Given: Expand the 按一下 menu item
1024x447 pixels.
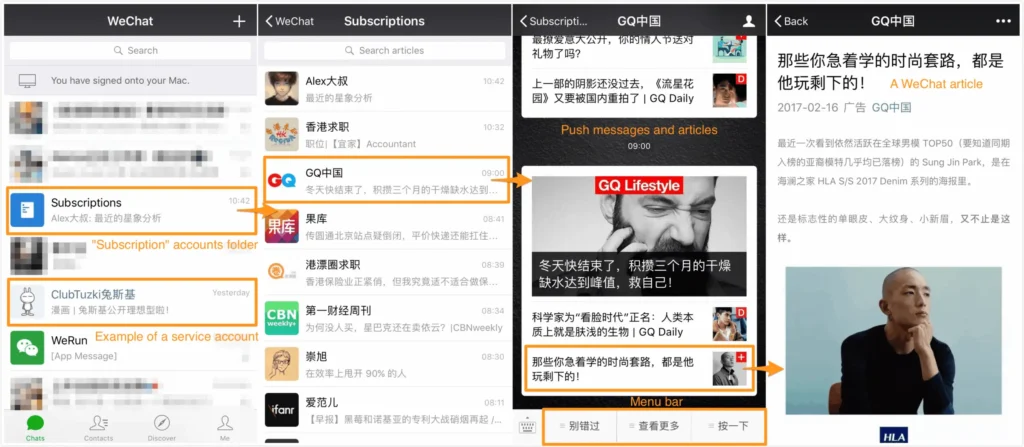Looking at the screenshot, I should [x=729, y=426].
